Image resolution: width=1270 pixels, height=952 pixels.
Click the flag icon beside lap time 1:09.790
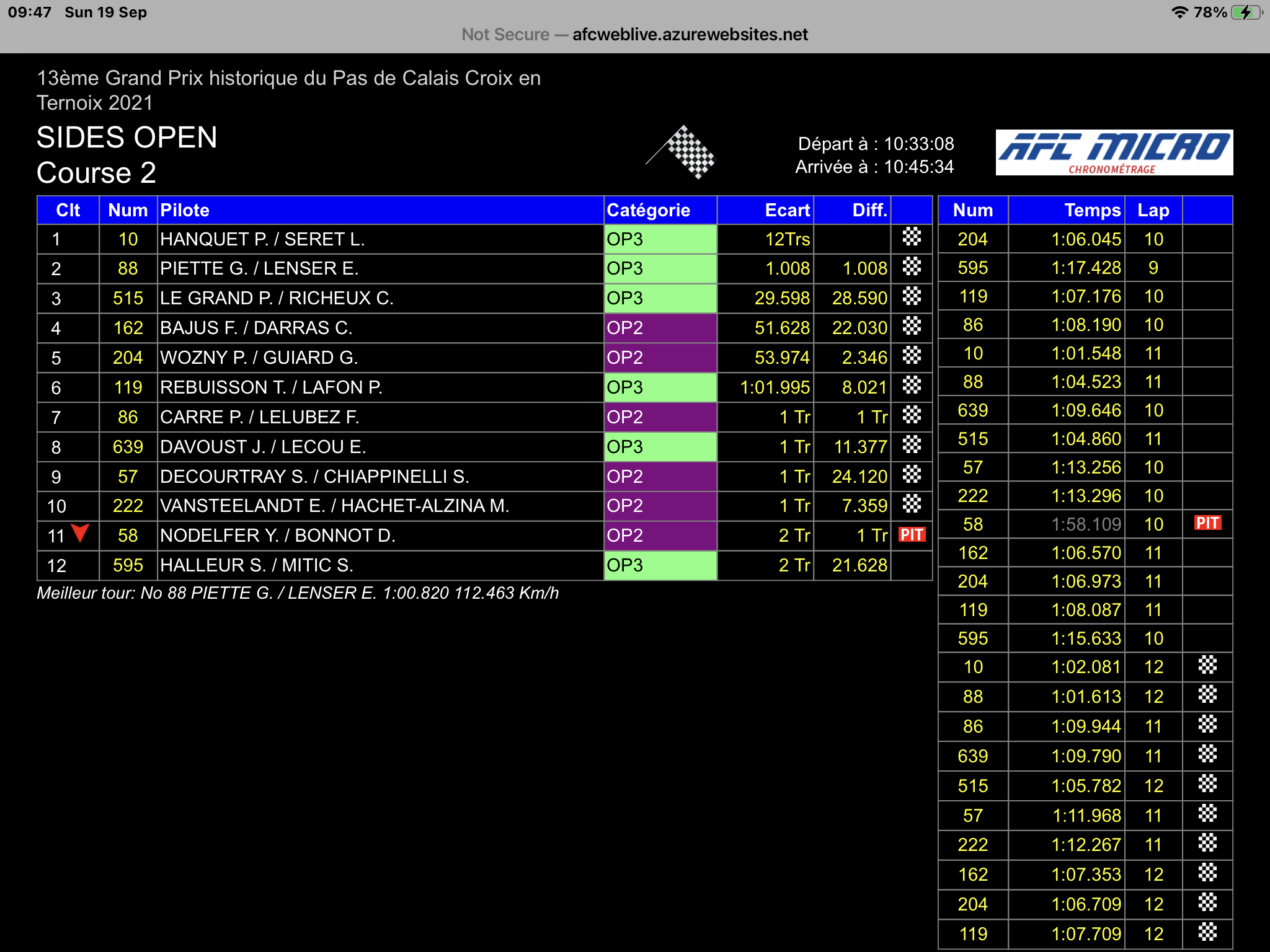[1207, 754]
